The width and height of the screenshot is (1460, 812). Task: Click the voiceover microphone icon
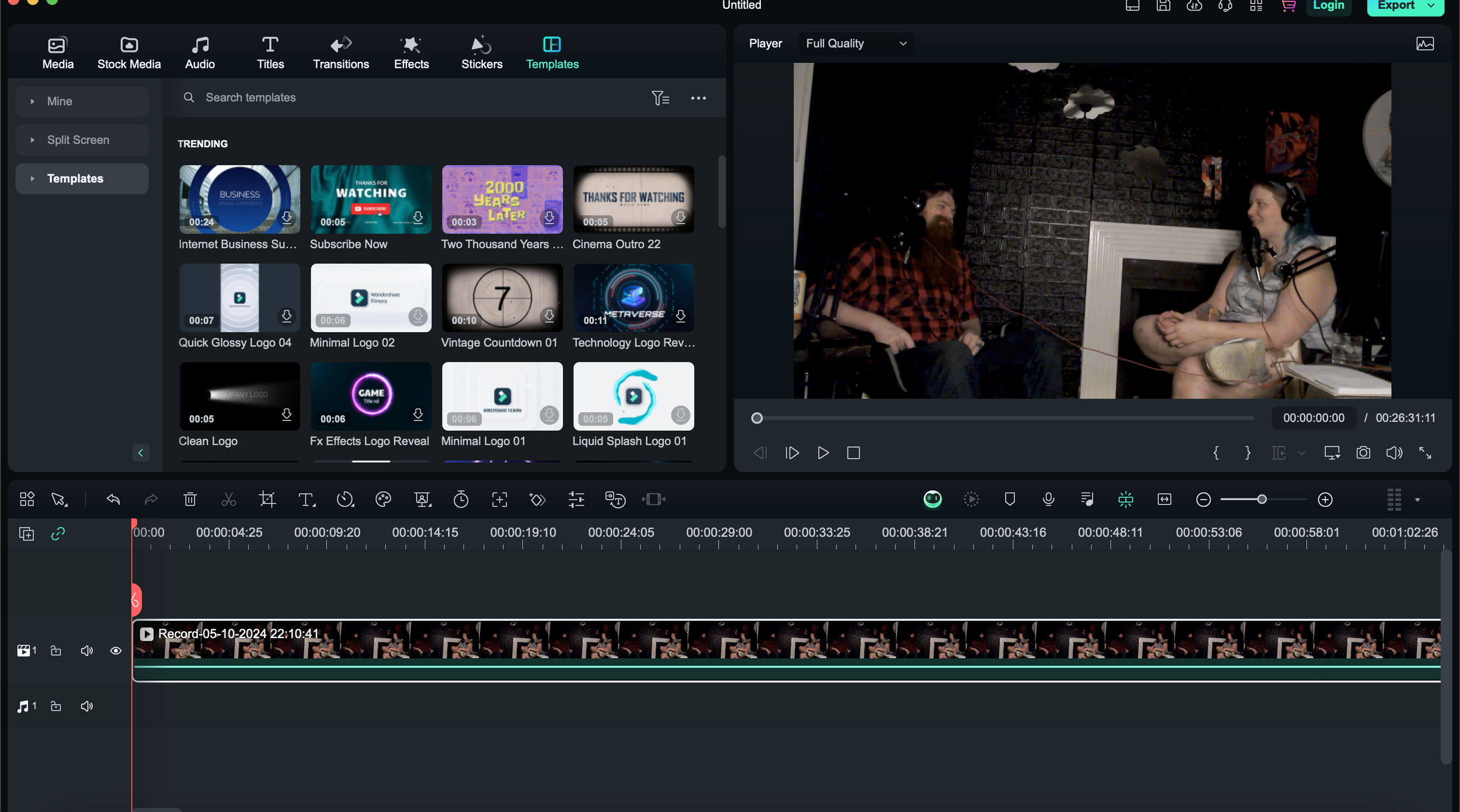[1048, 499]
